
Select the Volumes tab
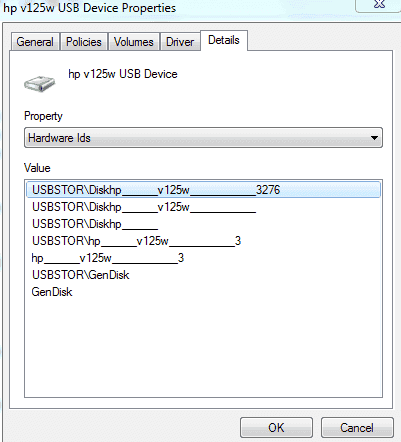click(134, 42)
